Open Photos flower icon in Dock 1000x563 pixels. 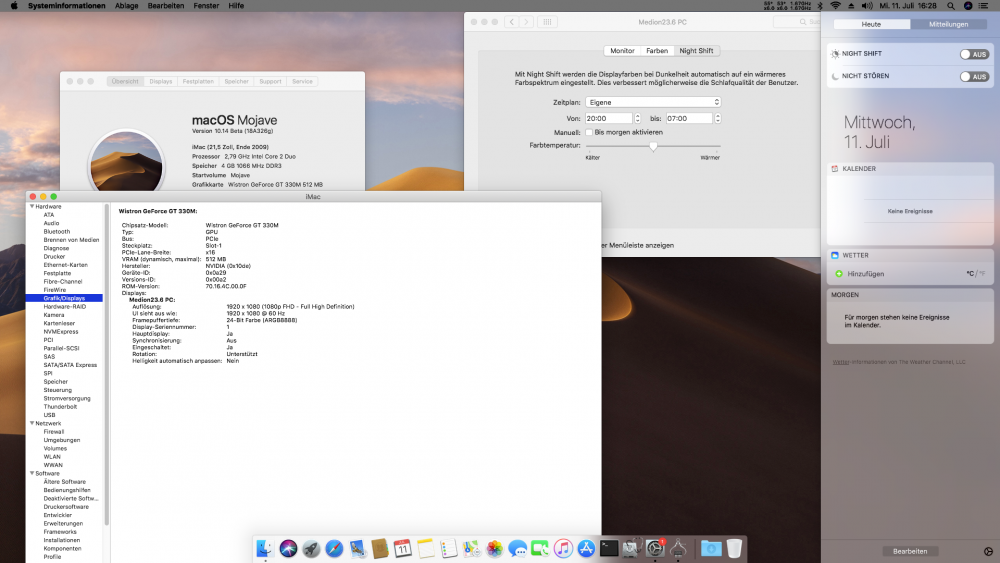pyautogui.click(x=495, y=548)
